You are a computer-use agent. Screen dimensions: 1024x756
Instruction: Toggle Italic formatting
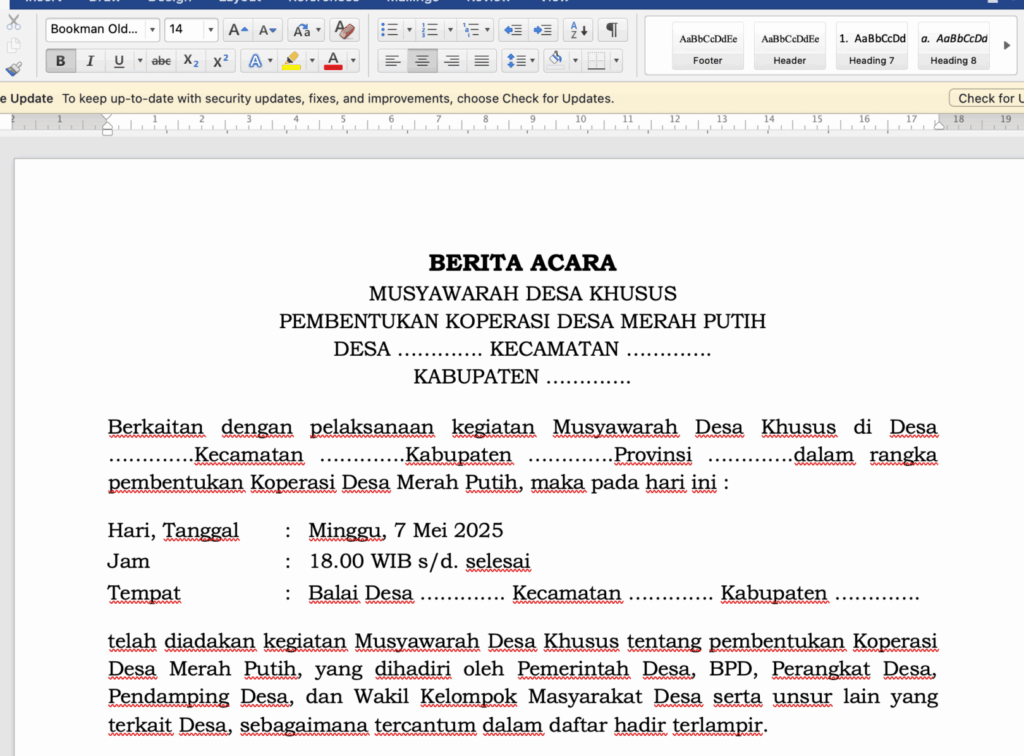pos(90,61)
